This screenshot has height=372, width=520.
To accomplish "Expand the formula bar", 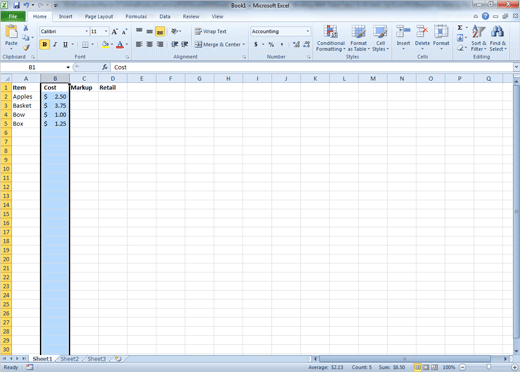I will coord(516,67).
